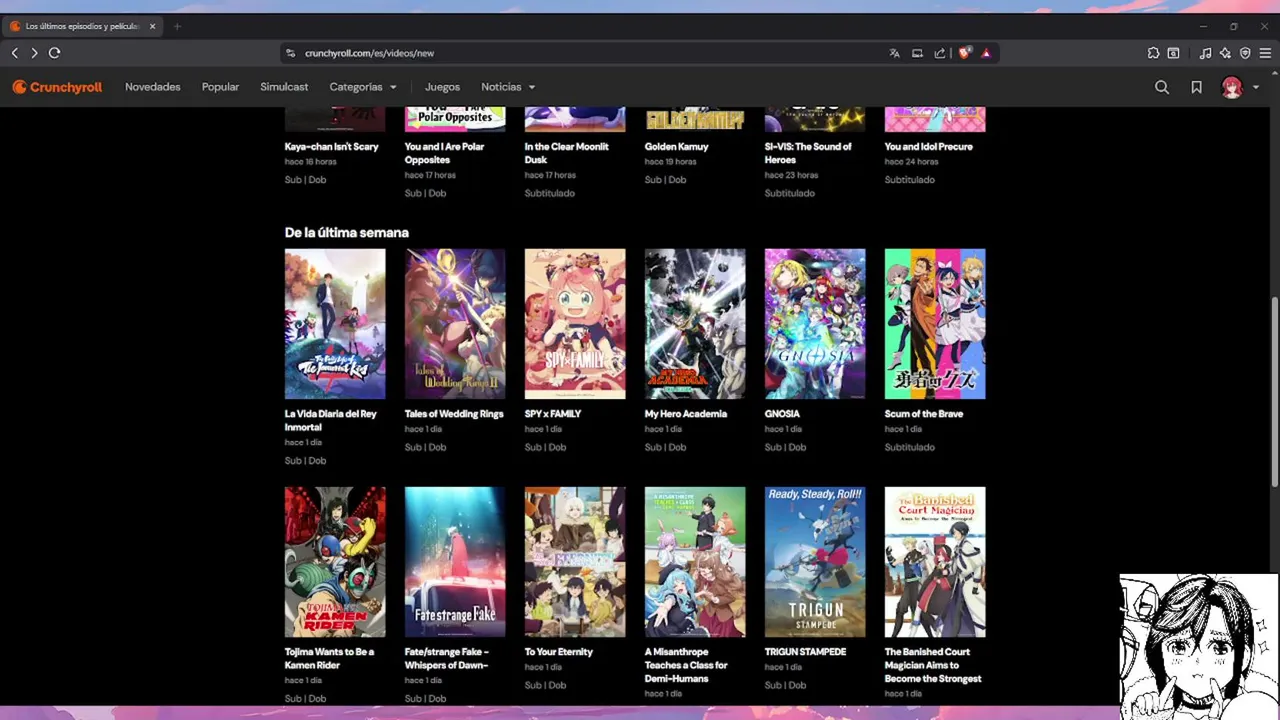Image resolution: width=1280 pixels, height=720 pixels.
Task: Click the translate page icon
Action: click(x=894, y=53)
